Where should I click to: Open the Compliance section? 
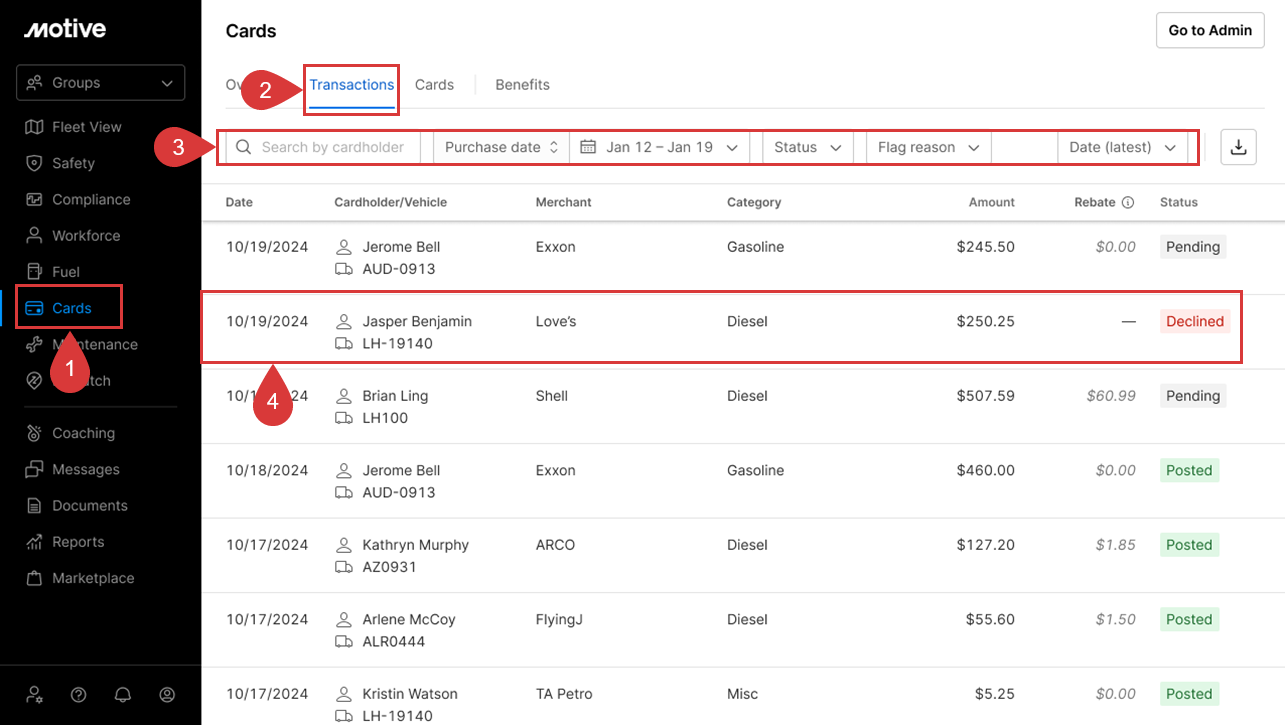(91, 199)
